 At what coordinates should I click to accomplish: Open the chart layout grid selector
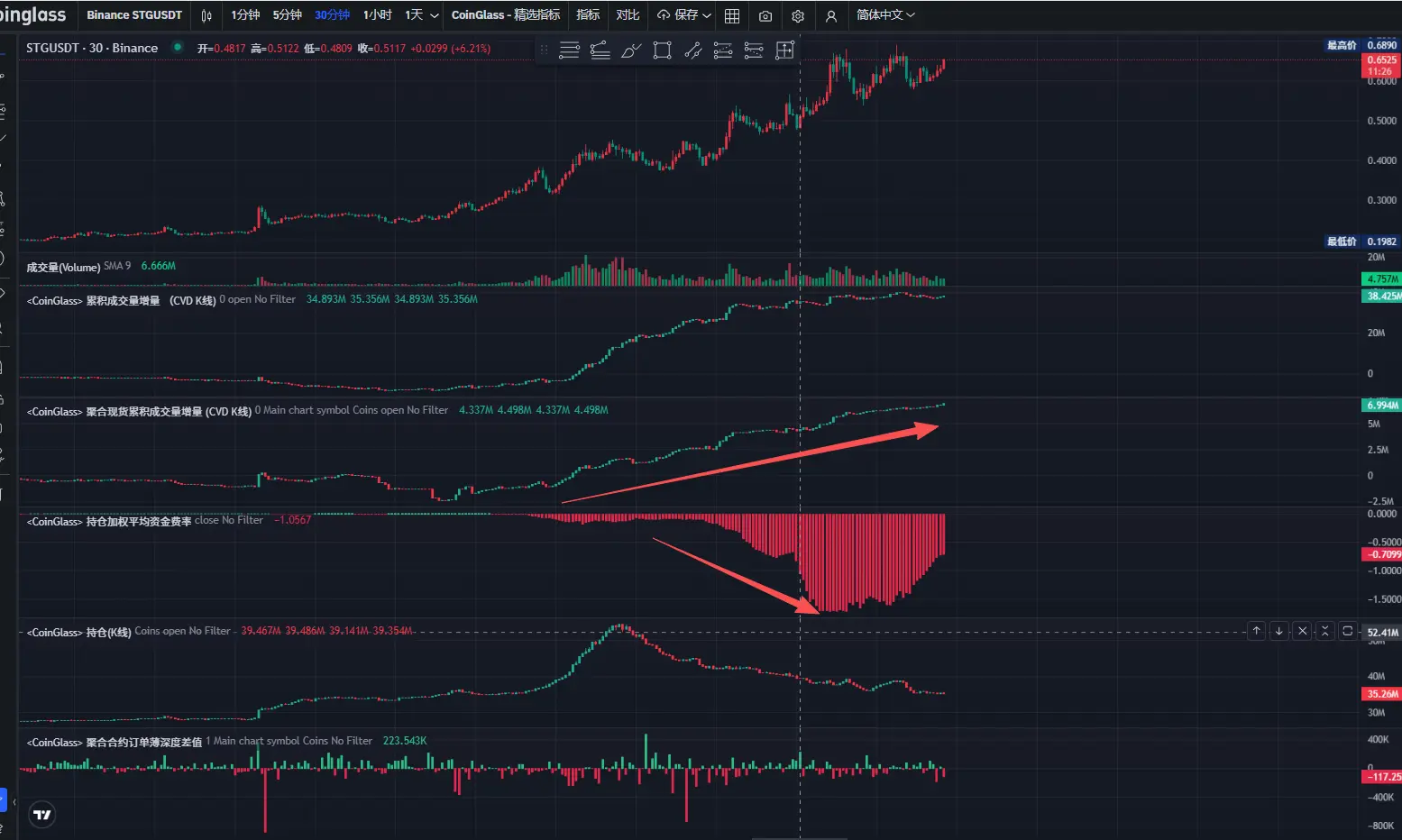coord(732,15)
